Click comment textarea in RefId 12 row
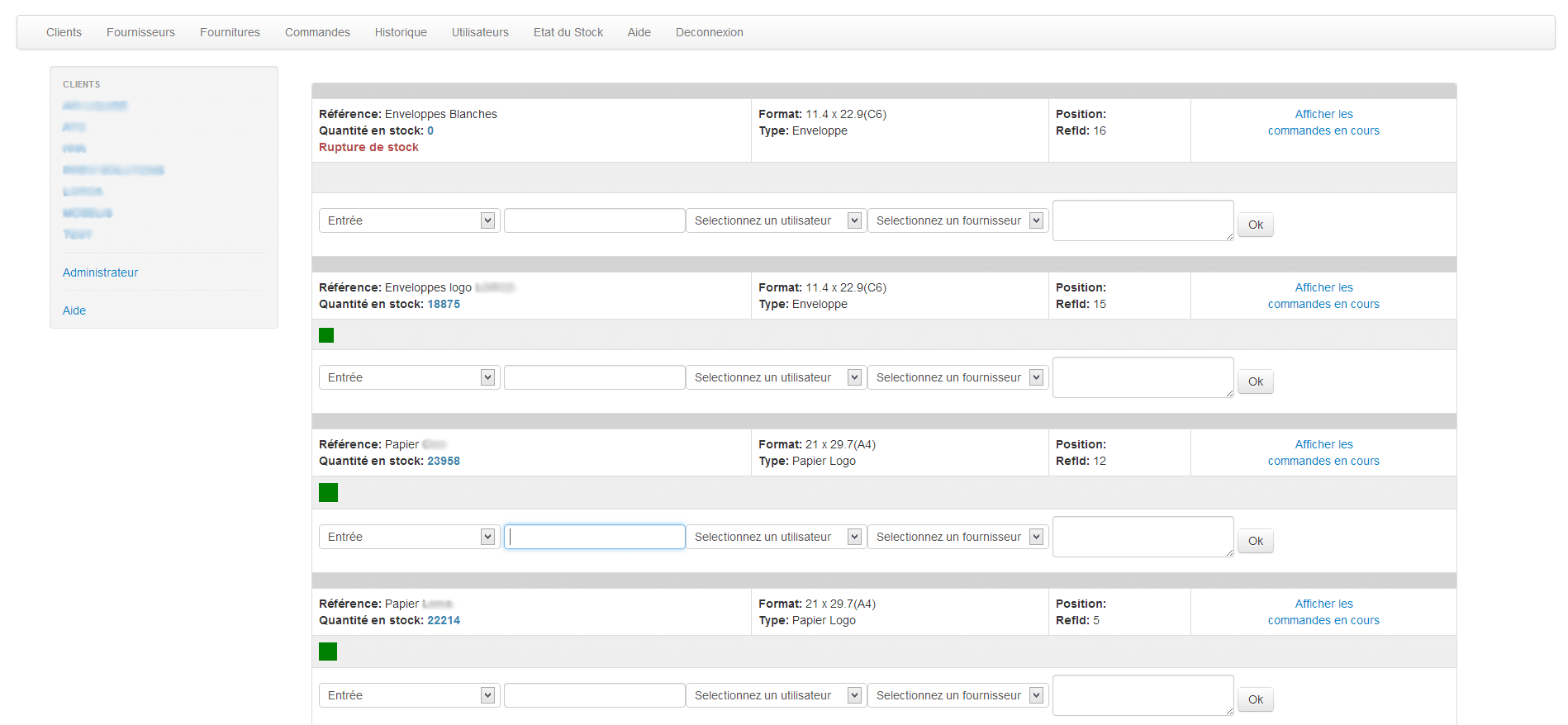 point(1143,537)
